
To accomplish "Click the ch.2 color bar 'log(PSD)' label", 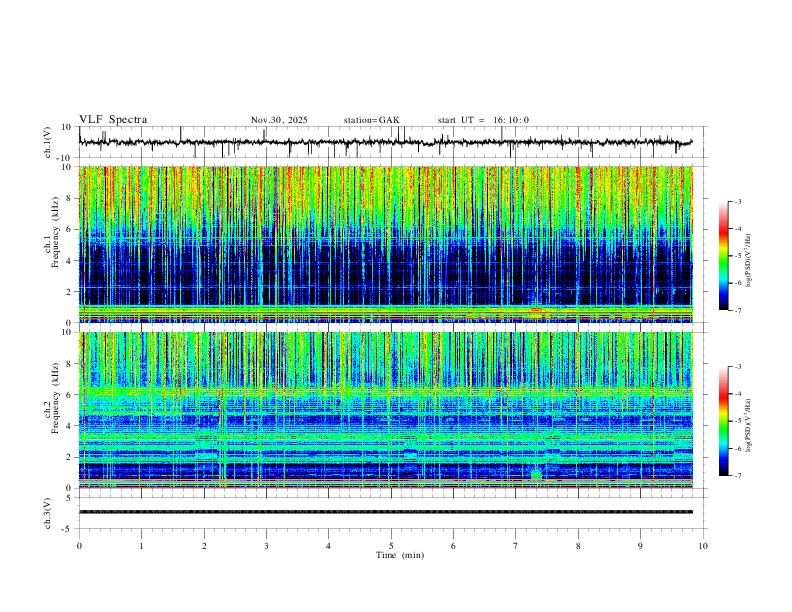I will point(749,426).
